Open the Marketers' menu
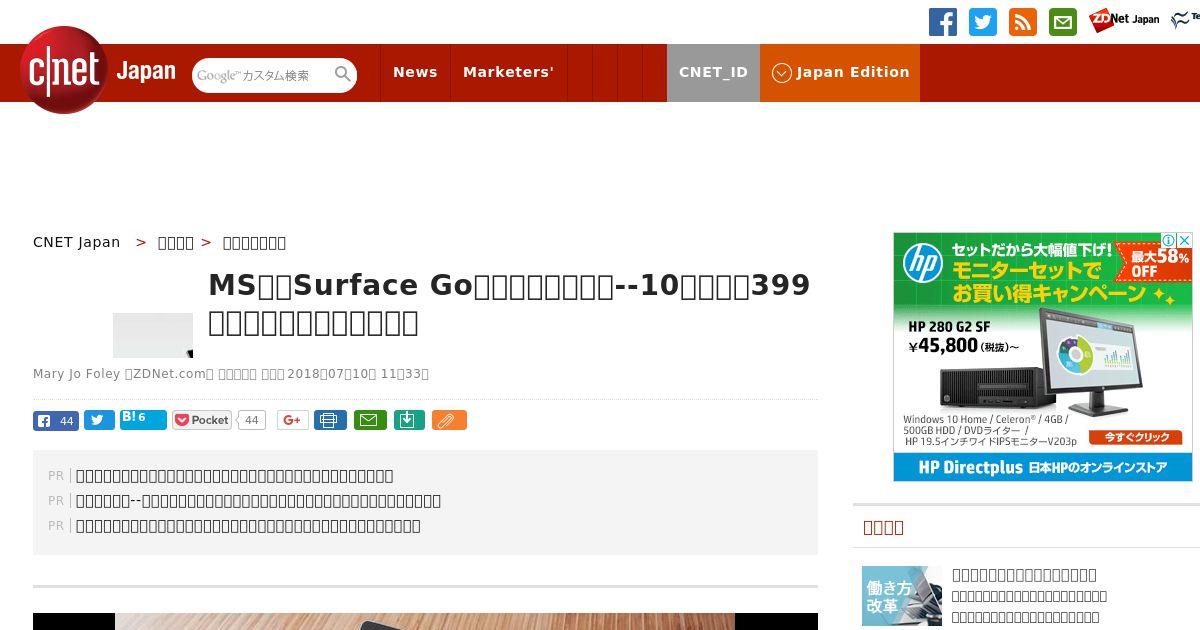Viewport: 1200px width, 630px height. [x=508, y=73]
